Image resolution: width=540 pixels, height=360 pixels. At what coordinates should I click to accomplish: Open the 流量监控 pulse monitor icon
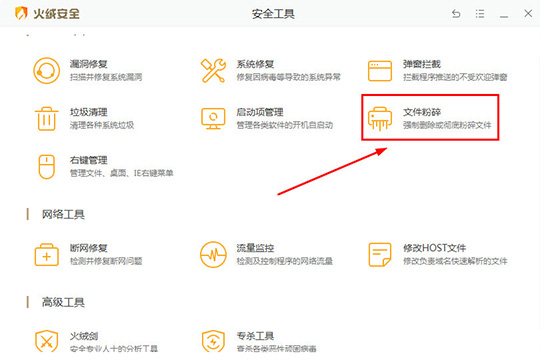click(213, 255)
